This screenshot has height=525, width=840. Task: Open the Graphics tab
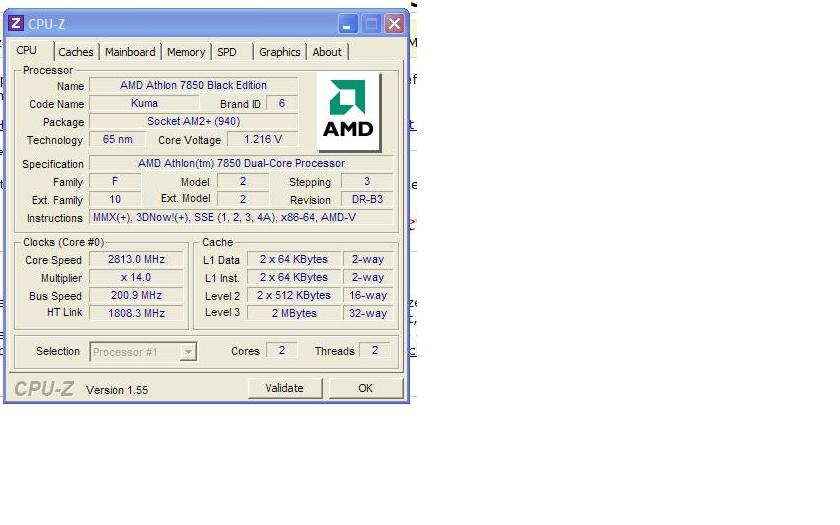[280, 52]
